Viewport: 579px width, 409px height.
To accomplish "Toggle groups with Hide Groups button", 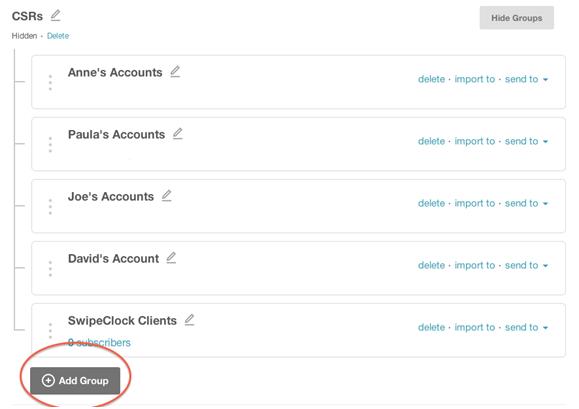I will tap(517, 18).
